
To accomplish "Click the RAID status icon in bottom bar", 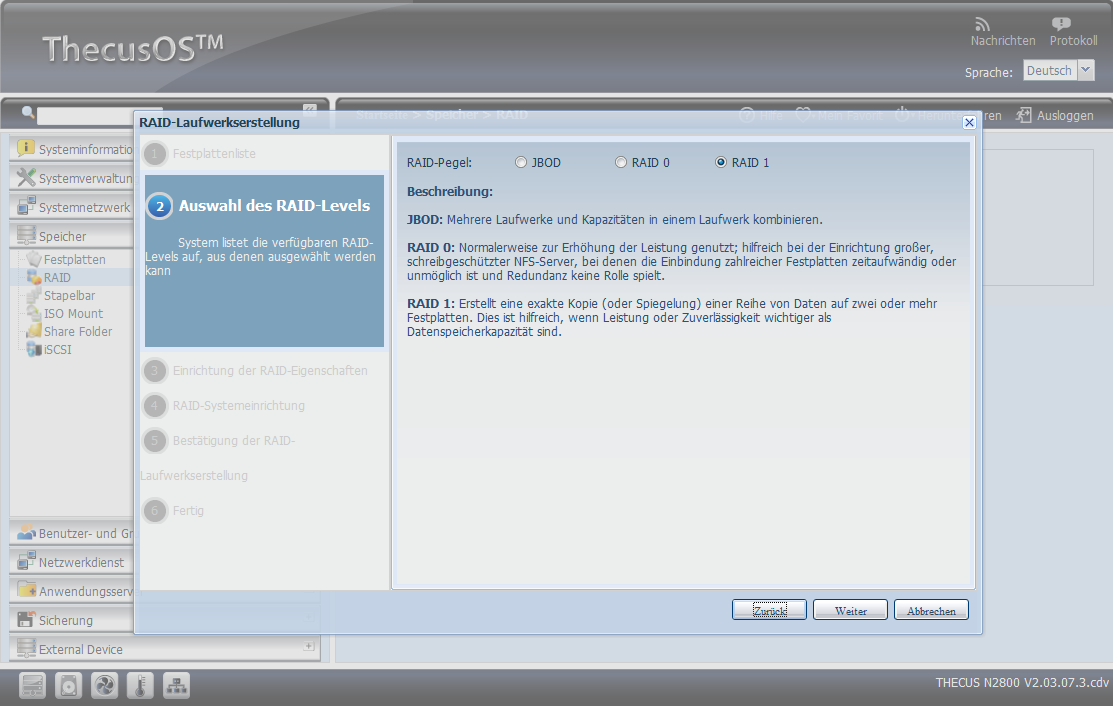I will click(x=33, y=685).
